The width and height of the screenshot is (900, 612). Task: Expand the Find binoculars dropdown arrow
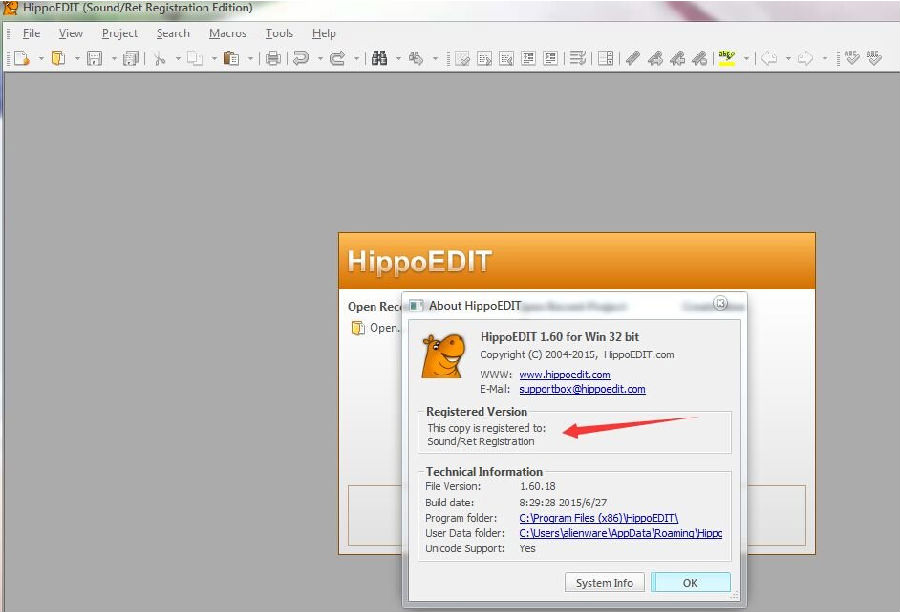[x=398, y=59]
